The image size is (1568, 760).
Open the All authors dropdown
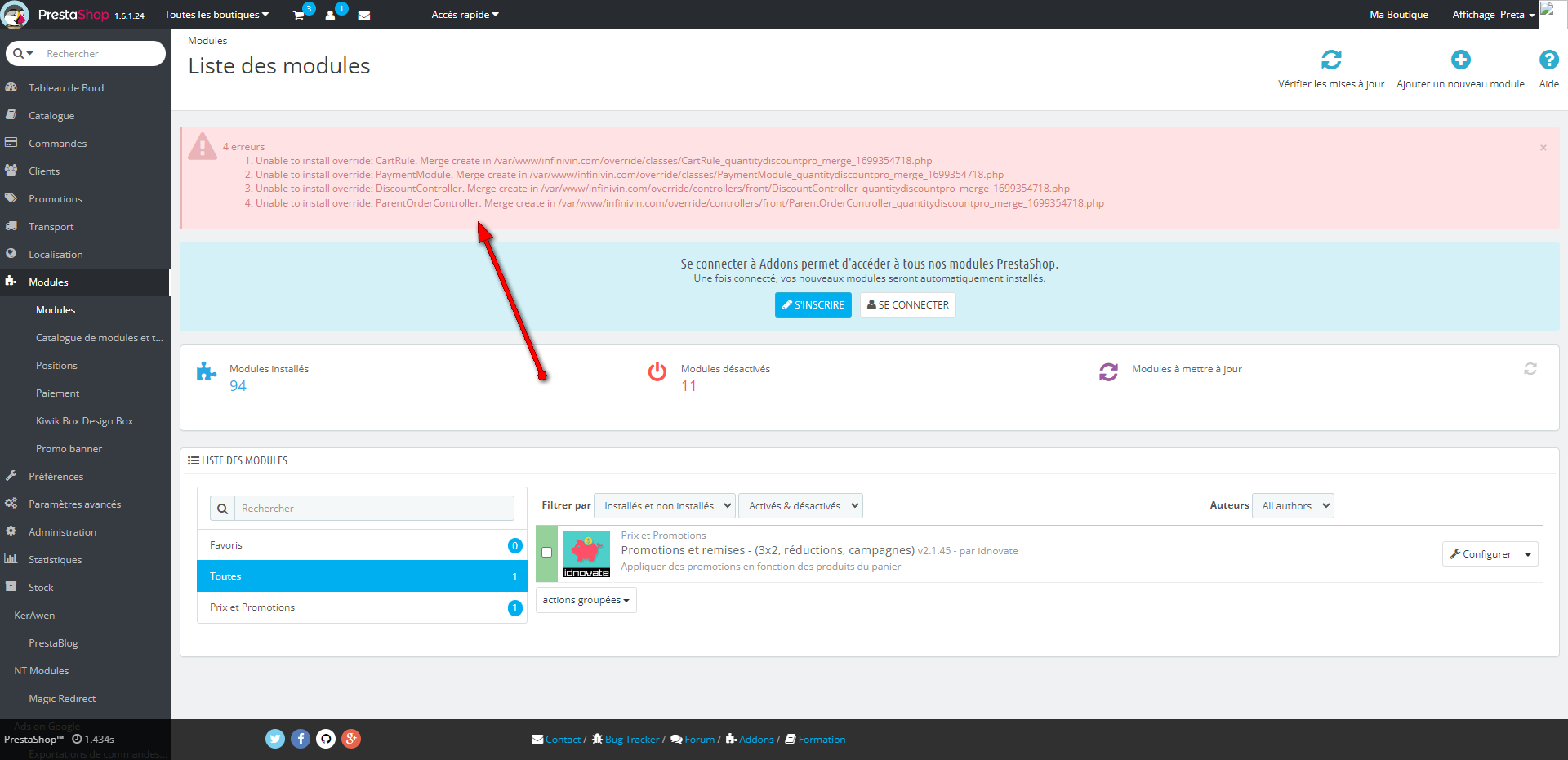click(x=1294, y=506)
